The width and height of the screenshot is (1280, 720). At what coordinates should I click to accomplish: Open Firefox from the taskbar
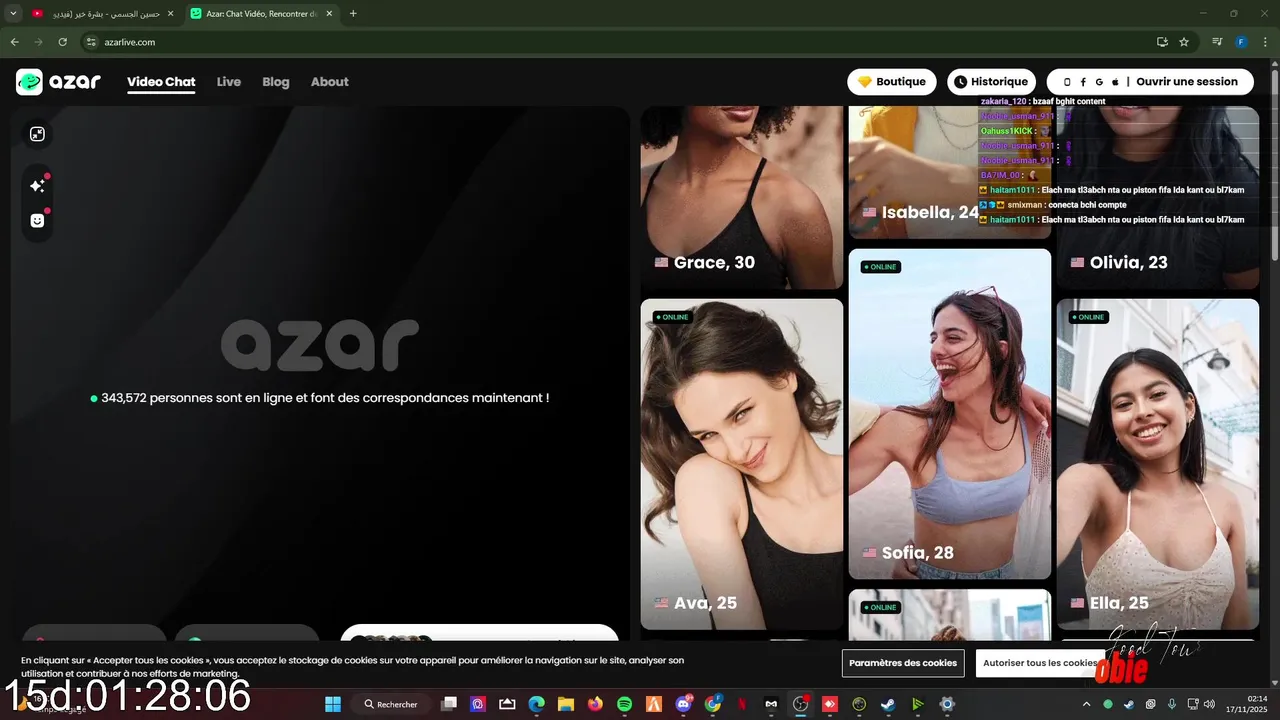click(x=595, y=704)
